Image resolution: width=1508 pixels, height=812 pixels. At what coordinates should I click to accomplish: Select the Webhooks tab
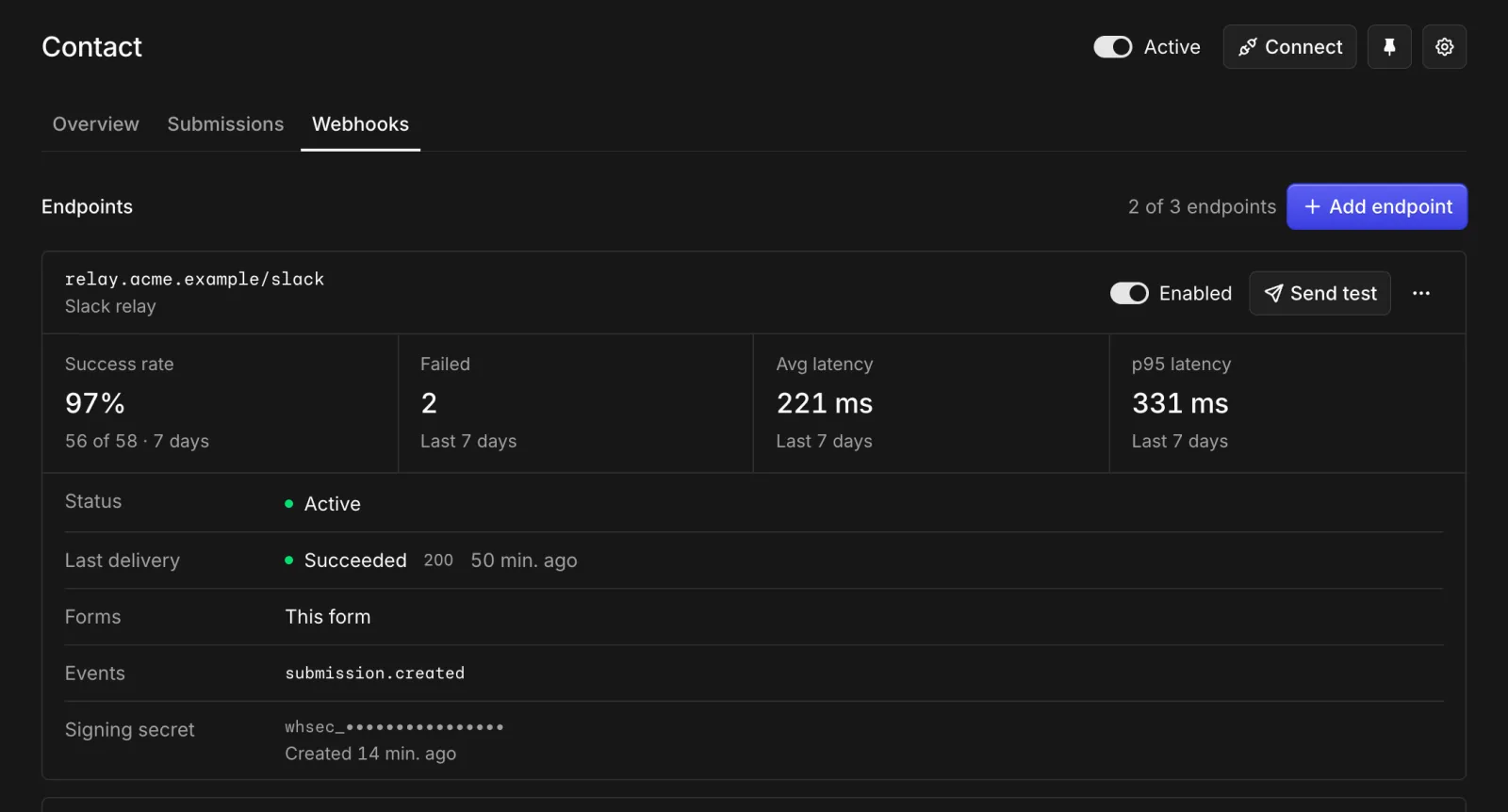coord(360,124)
